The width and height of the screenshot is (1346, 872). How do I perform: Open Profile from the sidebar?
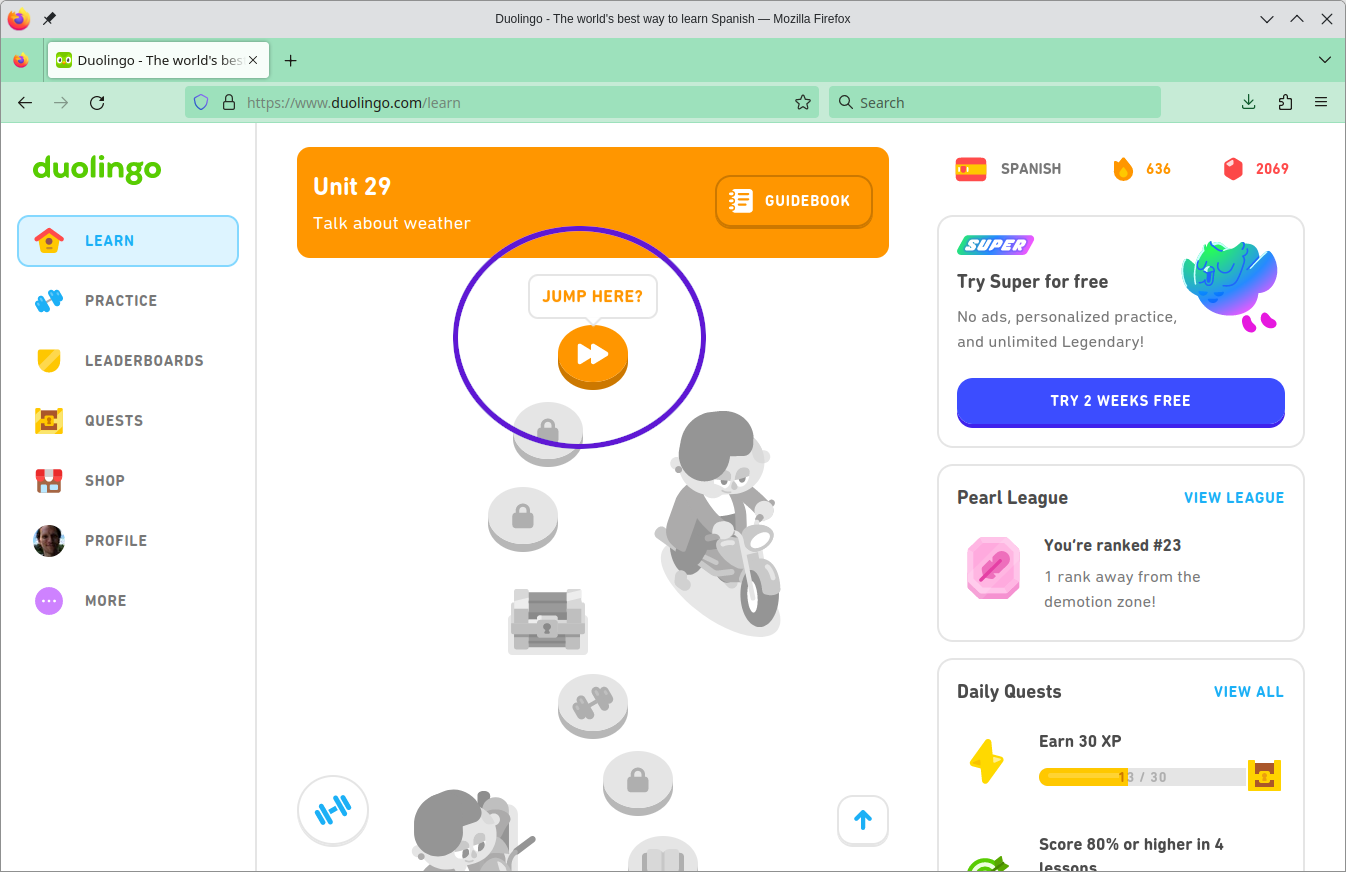coord(128,541)
